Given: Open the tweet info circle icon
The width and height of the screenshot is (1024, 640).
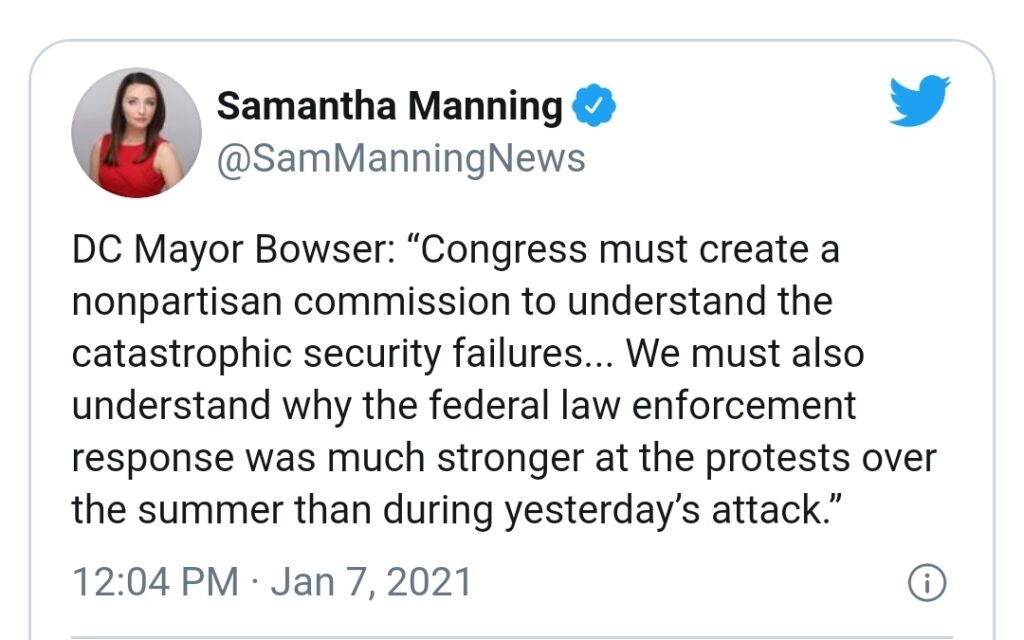Looking at the screenshot, I should pyautogui.click(x=926, y=583).
